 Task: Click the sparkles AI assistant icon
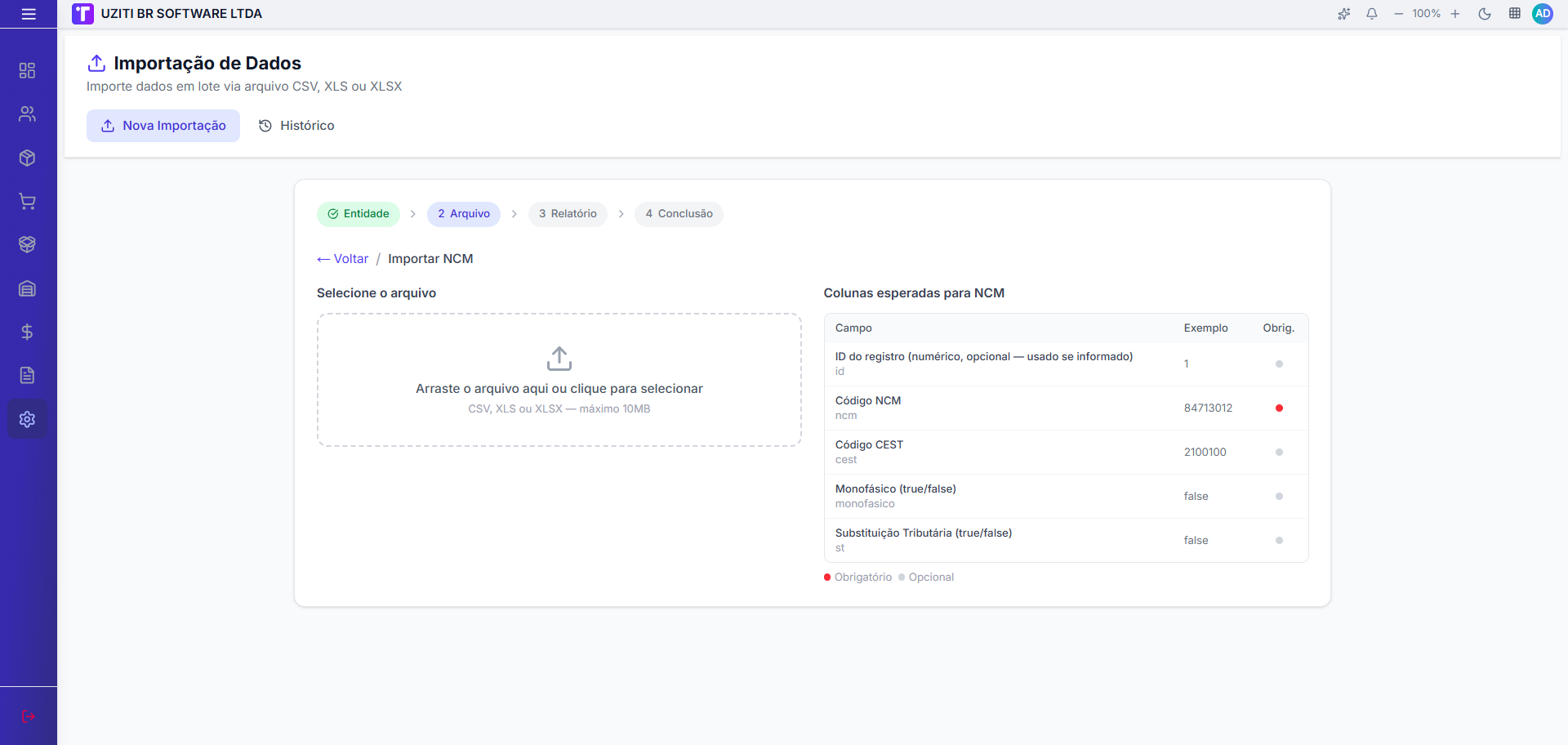(x=1343, y=14)
